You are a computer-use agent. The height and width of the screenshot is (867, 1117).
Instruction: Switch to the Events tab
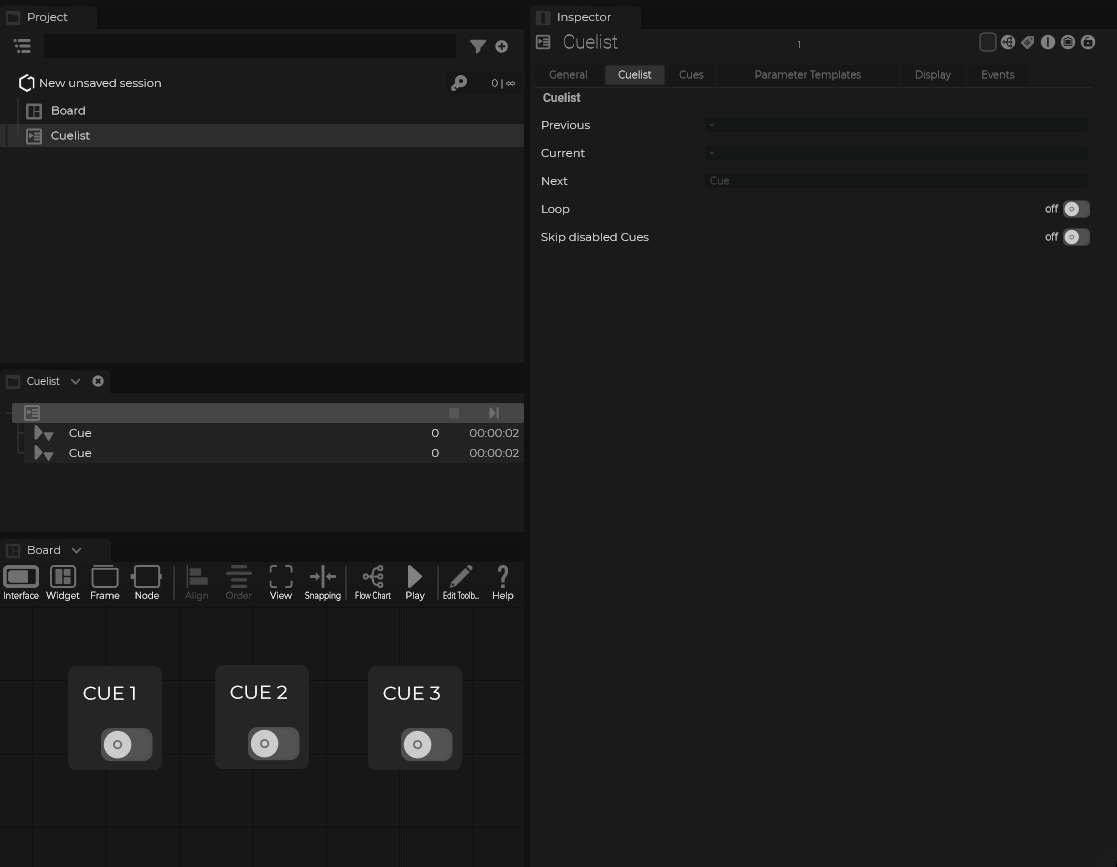[x=997, y=75]
